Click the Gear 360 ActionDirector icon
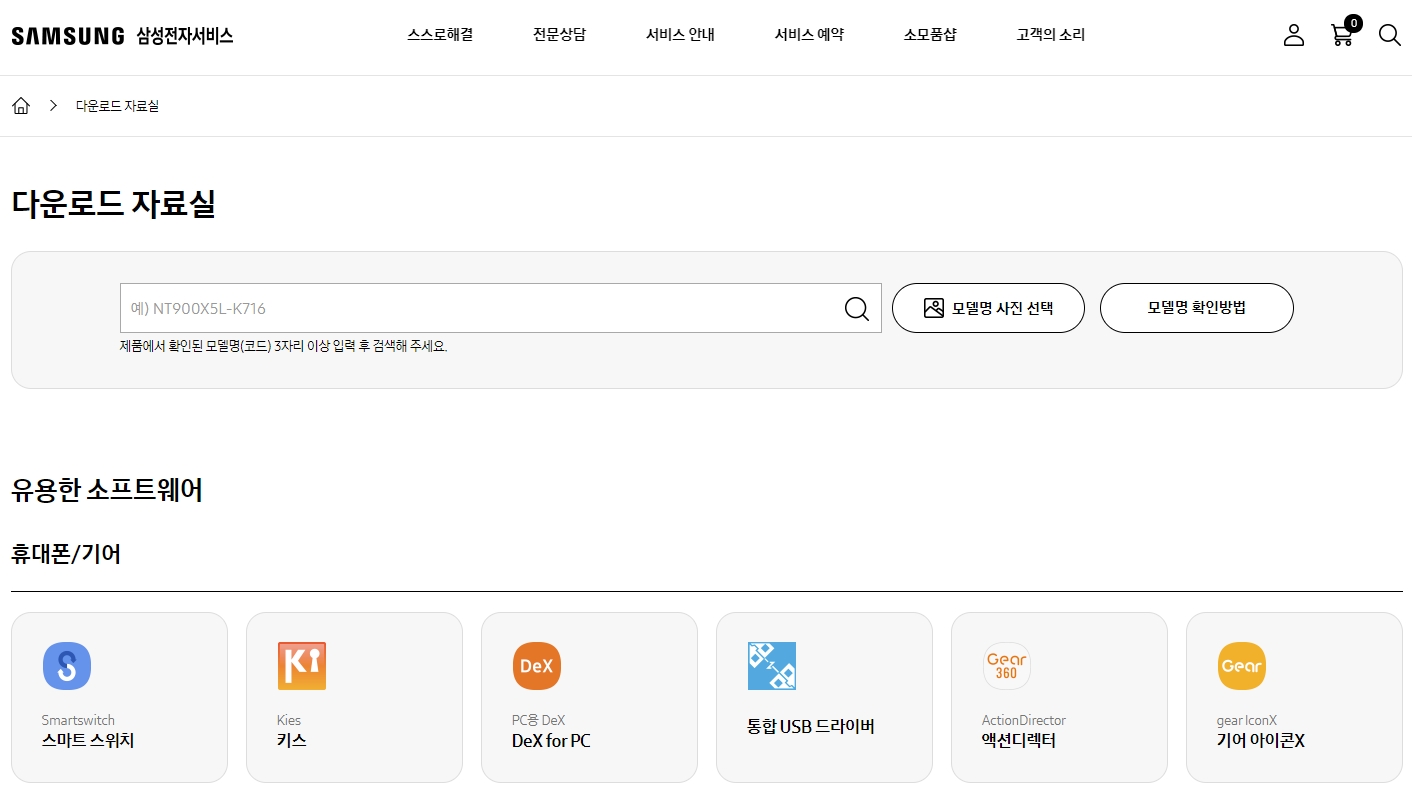1412x796 pixels. coord(1007,666)
